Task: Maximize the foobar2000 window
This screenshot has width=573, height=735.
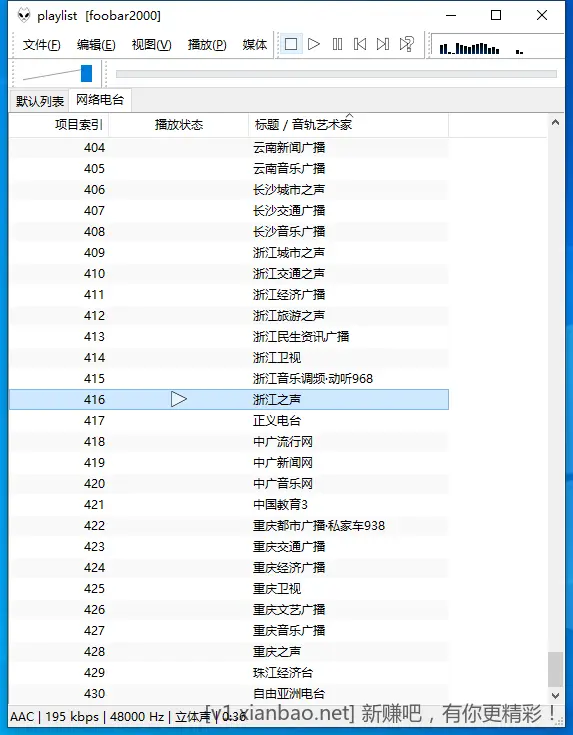Action: tap(496, 15)
